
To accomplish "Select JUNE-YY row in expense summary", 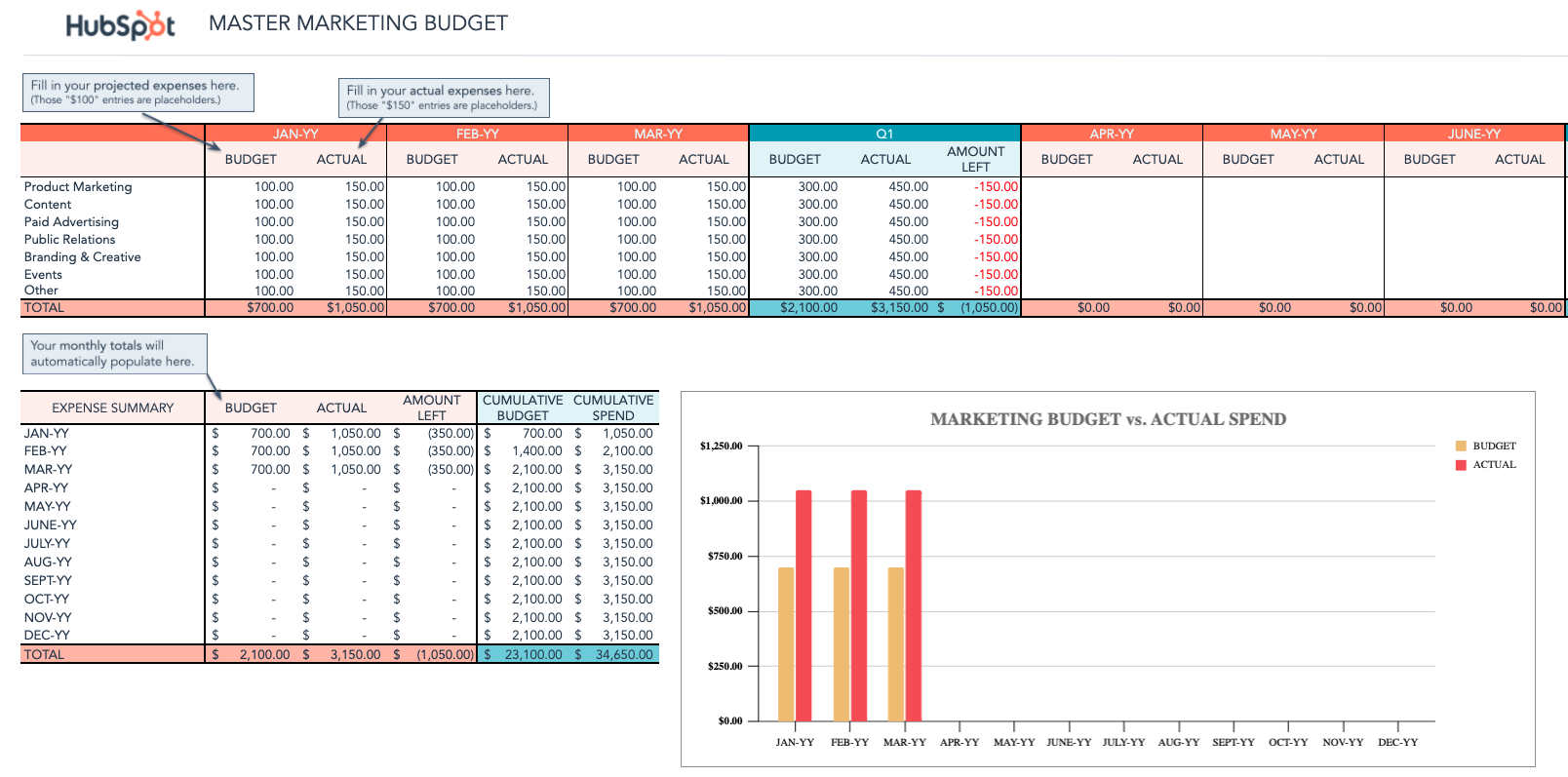I will coord(339,524).
